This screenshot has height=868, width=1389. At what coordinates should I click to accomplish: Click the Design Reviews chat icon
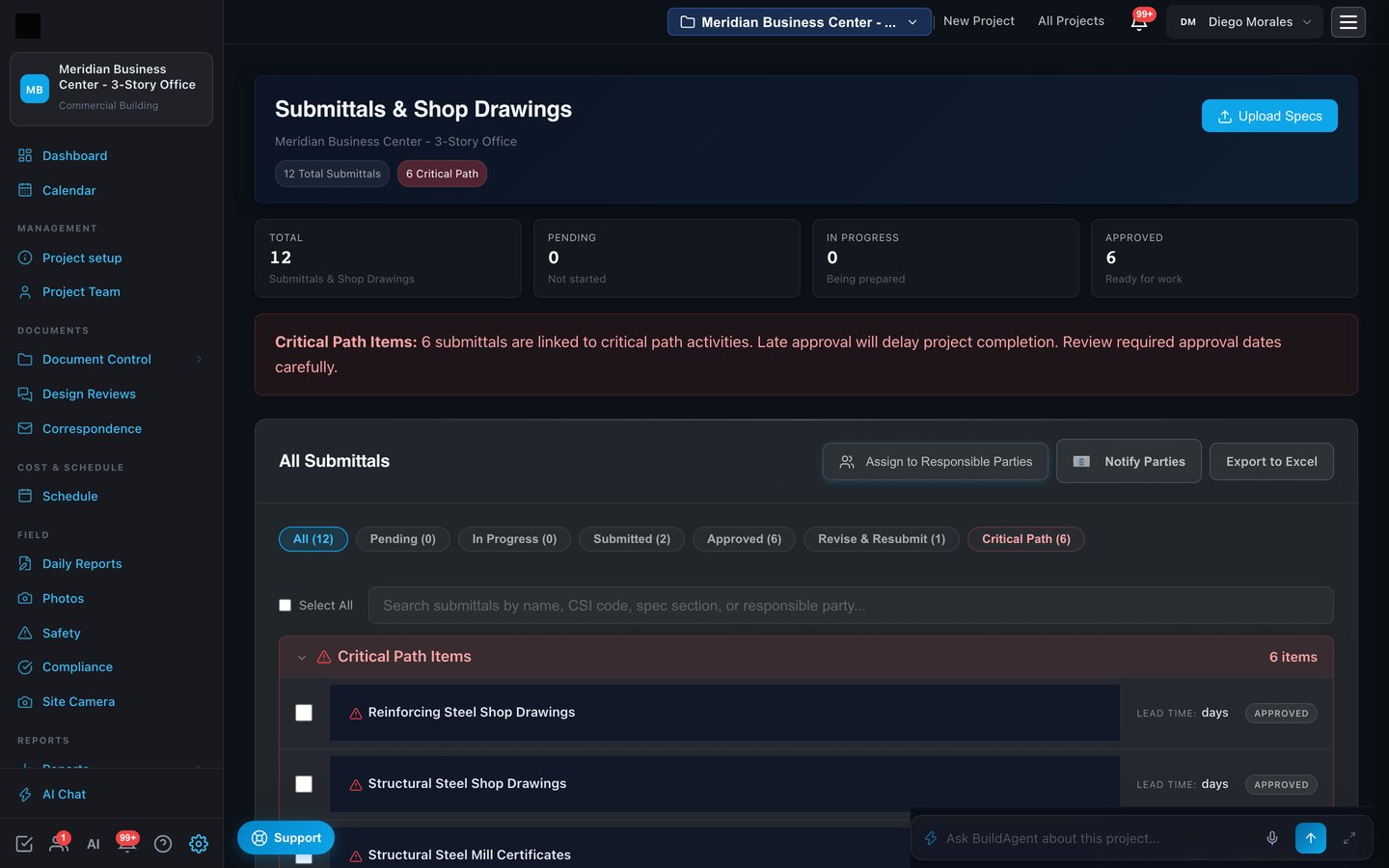(25, 393)
